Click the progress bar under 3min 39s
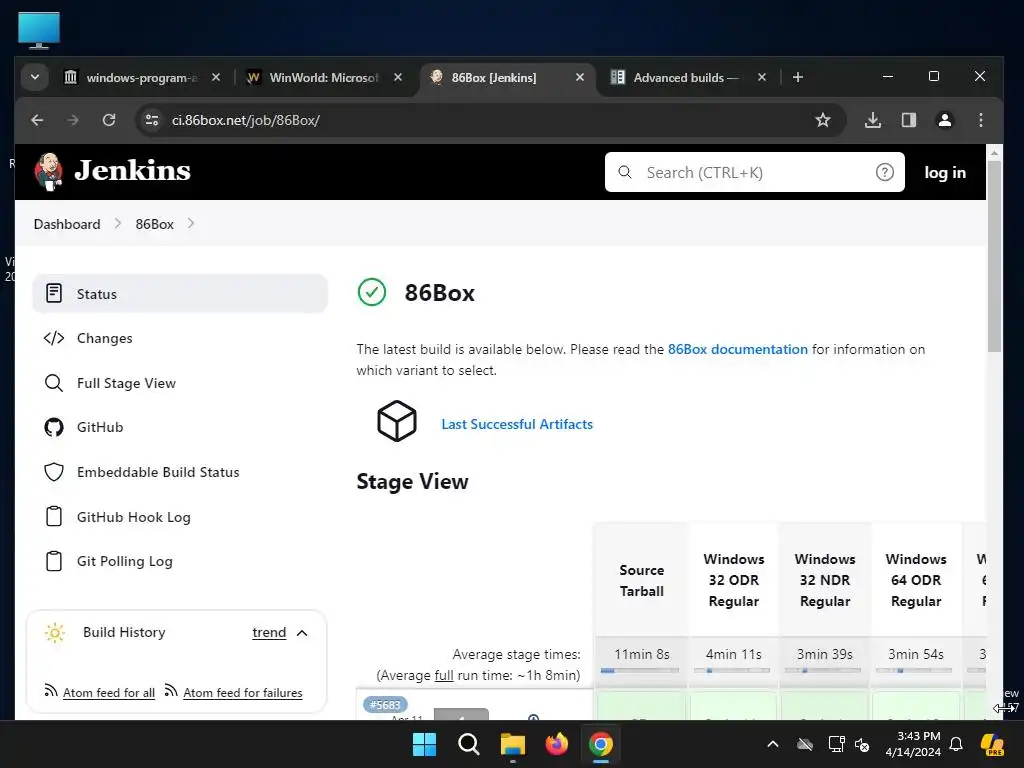 coord(823,670)
